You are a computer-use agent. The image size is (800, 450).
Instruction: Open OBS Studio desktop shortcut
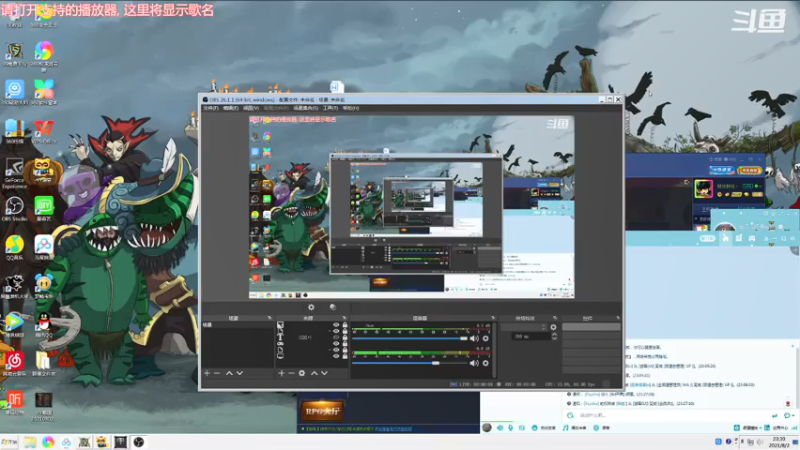coord(14,209)
